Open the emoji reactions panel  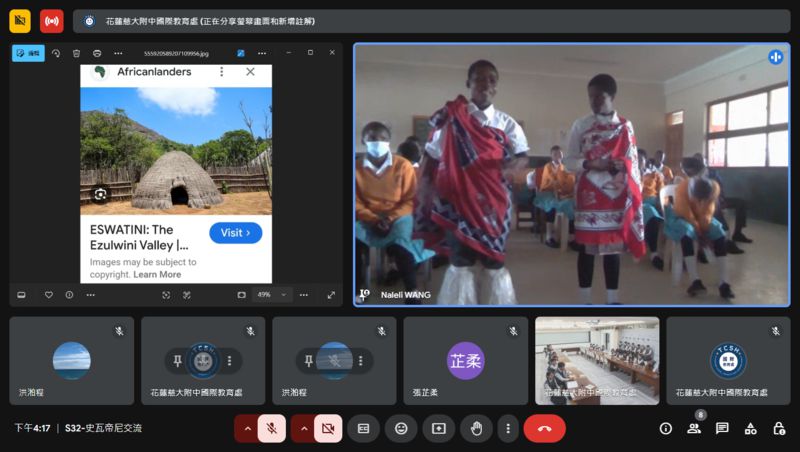click(401, 428)
